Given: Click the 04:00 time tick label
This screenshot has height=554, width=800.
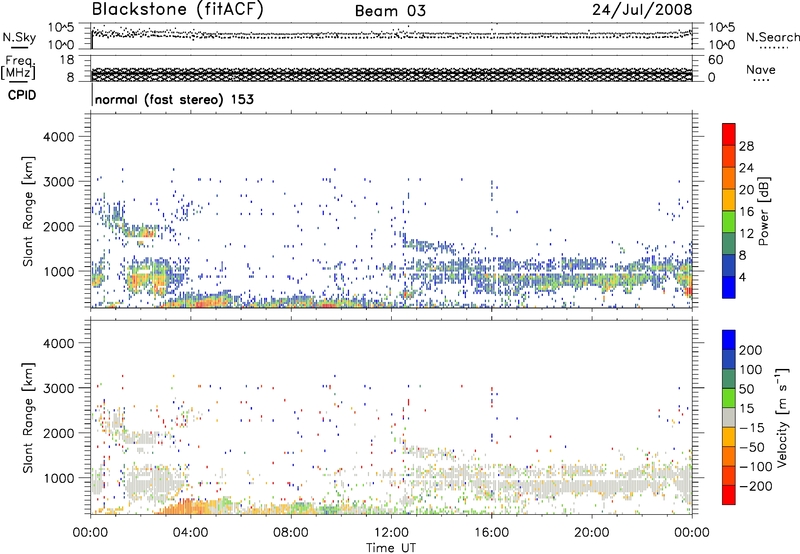Looking at the screenshot, I should tap(190, 533).
